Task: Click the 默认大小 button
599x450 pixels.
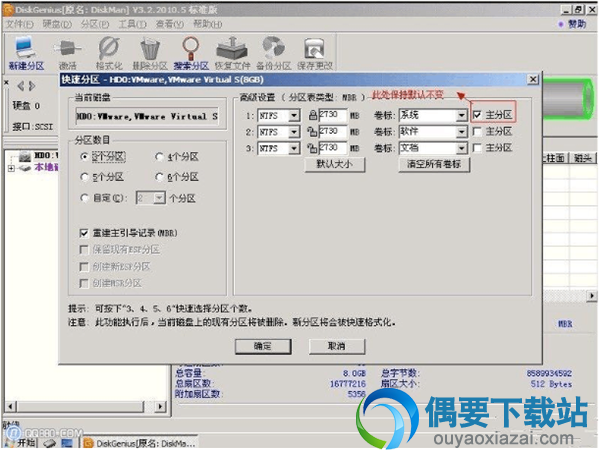Action: point(335,165)
